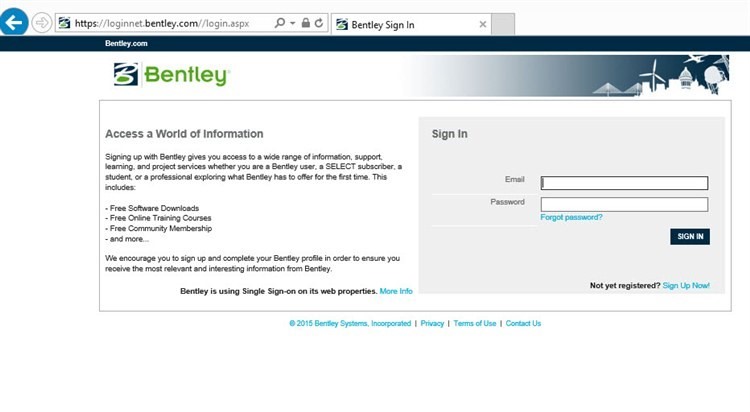Click the Sign In heading text
Screen dimensions: 750x412
[x=450, y=134]
